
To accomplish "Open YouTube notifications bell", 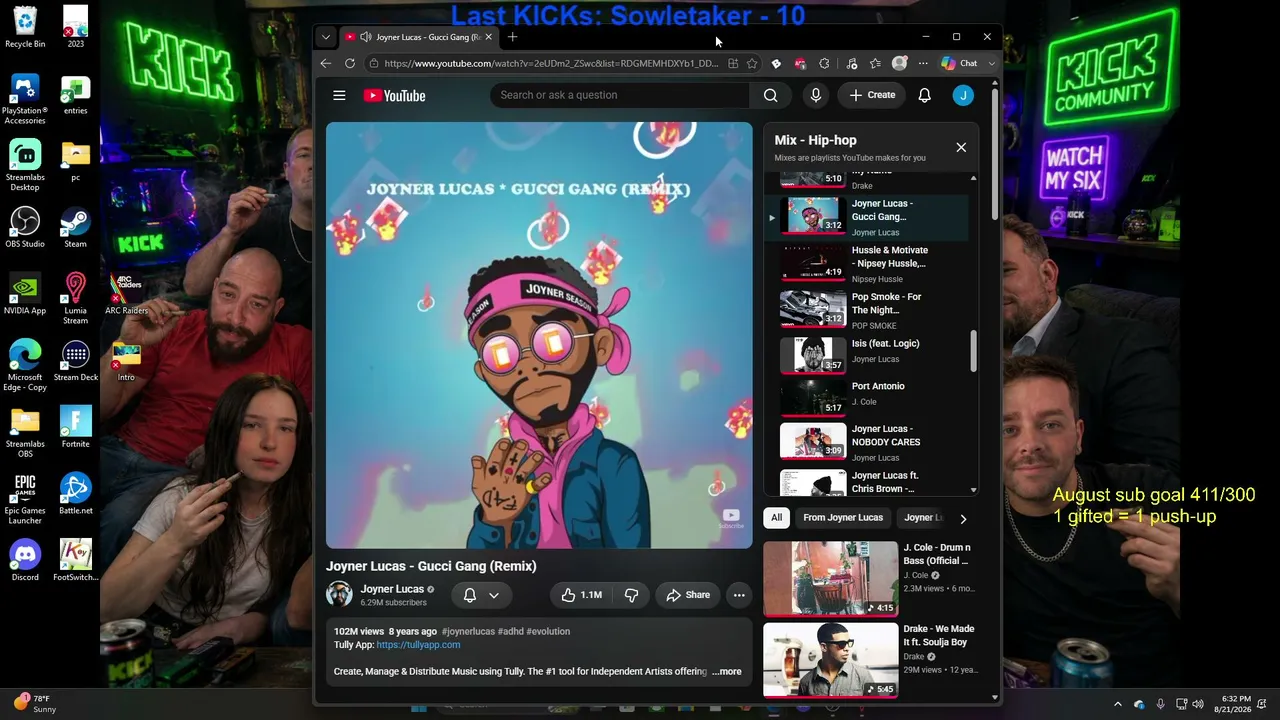I will point(924,95).
